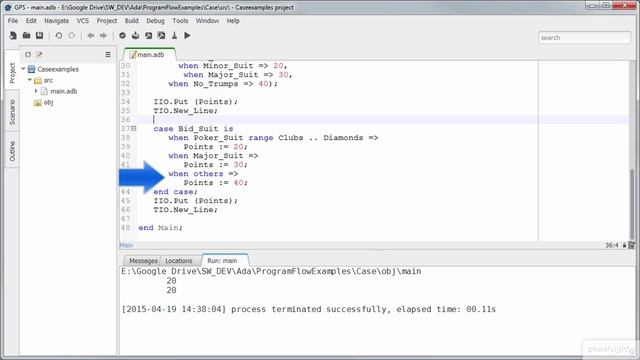Select the src folder

(x=48, y=80)
